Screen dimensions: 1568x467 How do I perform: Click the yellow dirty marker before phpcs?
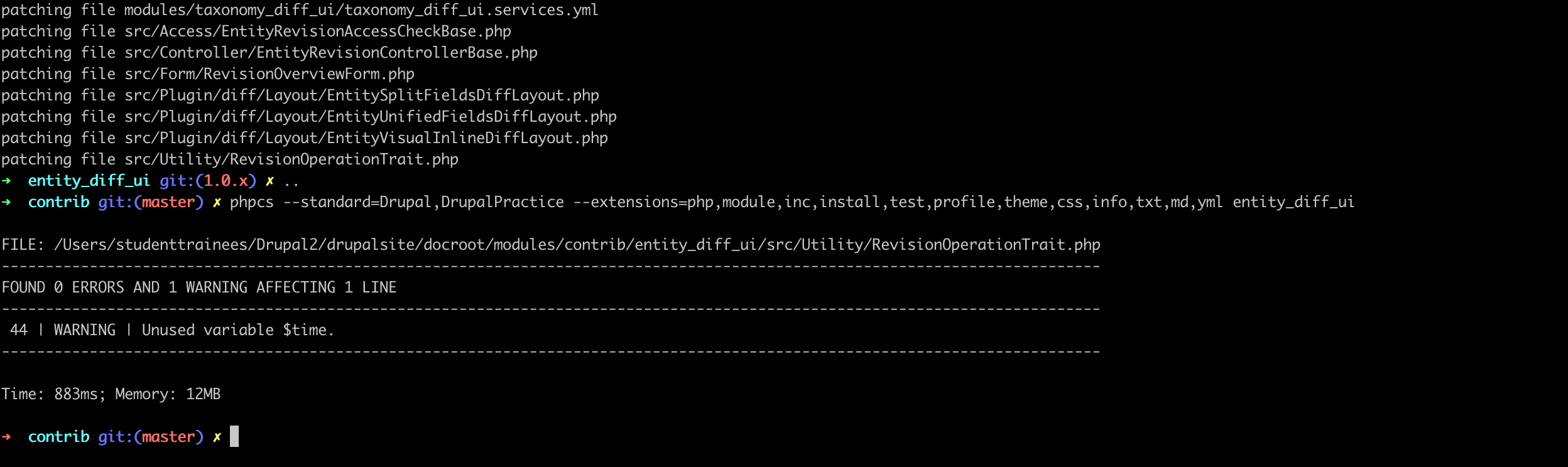pos(217,203)
